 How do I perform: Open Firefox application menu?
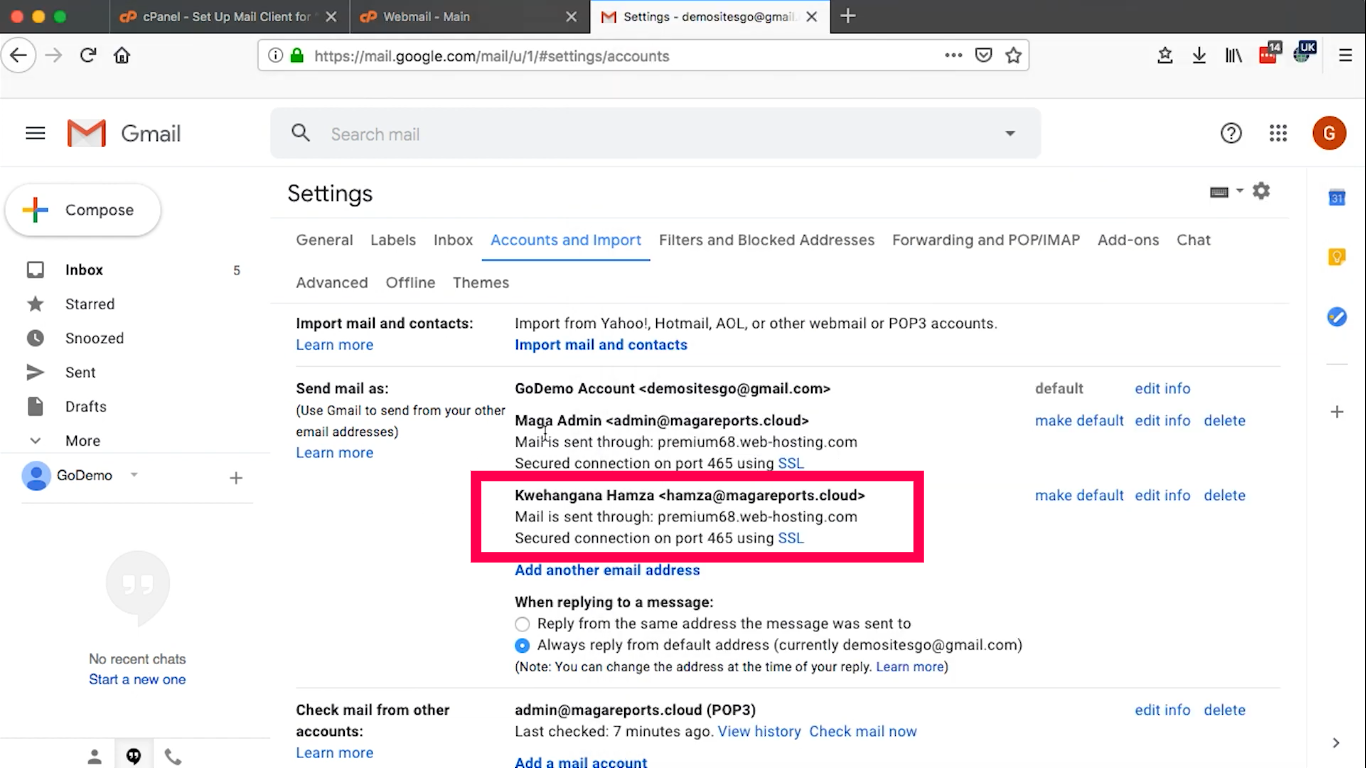click(1345, 56)
